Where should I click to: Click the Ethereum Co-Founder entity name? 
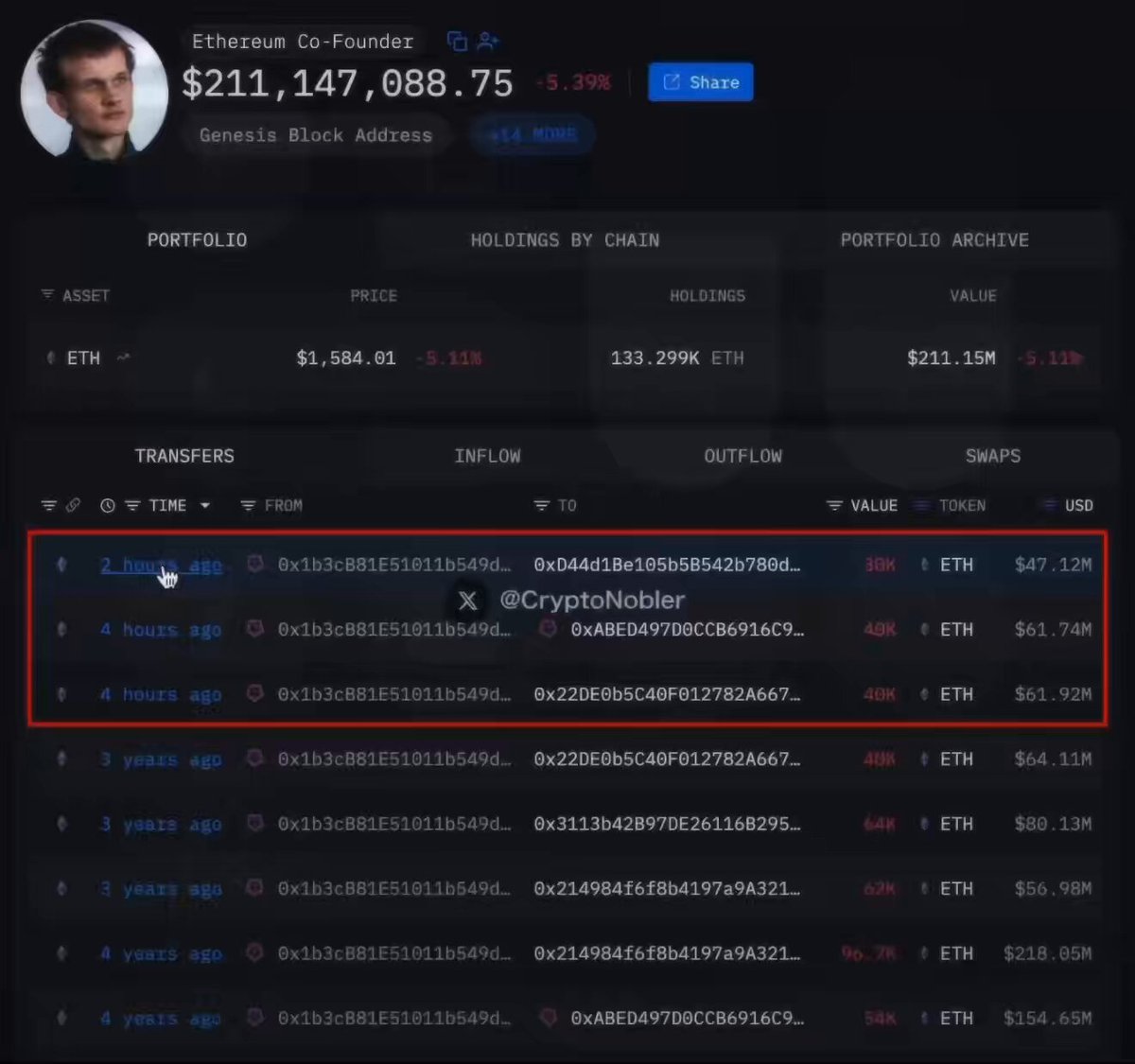[x=303, y=42]
